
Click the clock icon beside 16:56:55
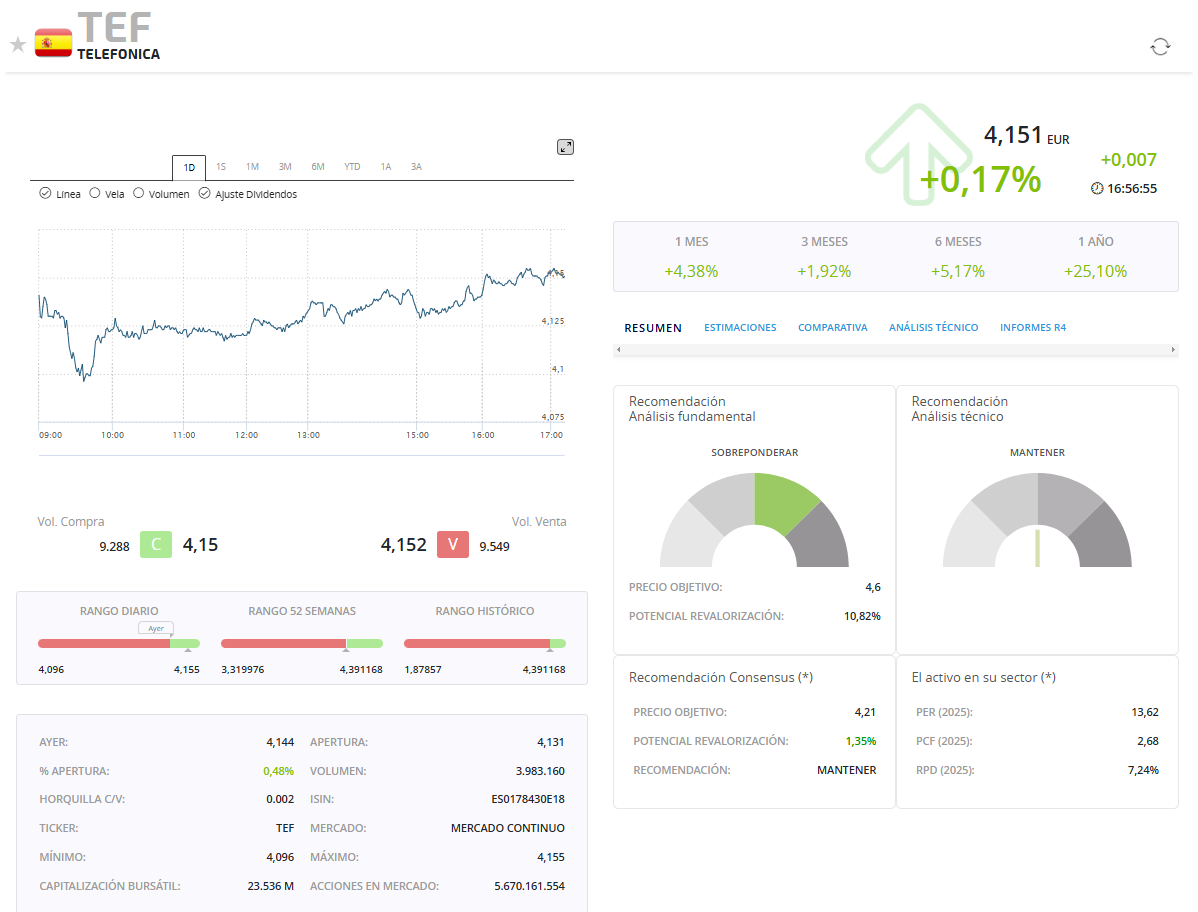coord(1097,189)
